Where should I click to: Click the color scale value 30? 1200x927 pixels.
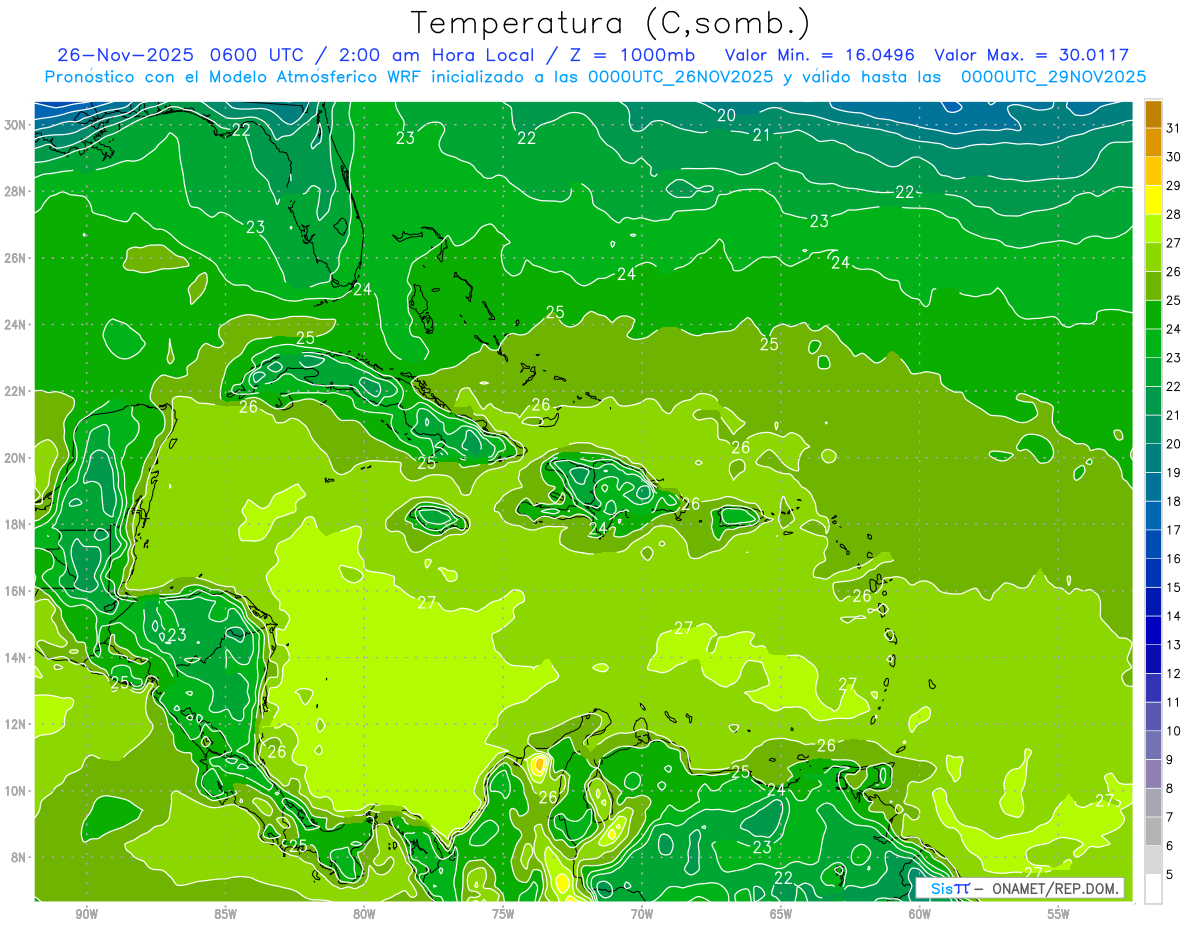click(1174, 157)
